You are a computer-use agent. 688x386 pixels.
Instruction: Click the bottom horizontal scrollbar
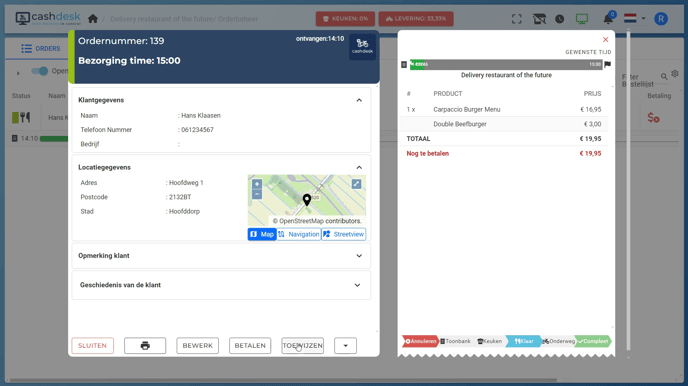pyautogui.click(x=283, y=380)
